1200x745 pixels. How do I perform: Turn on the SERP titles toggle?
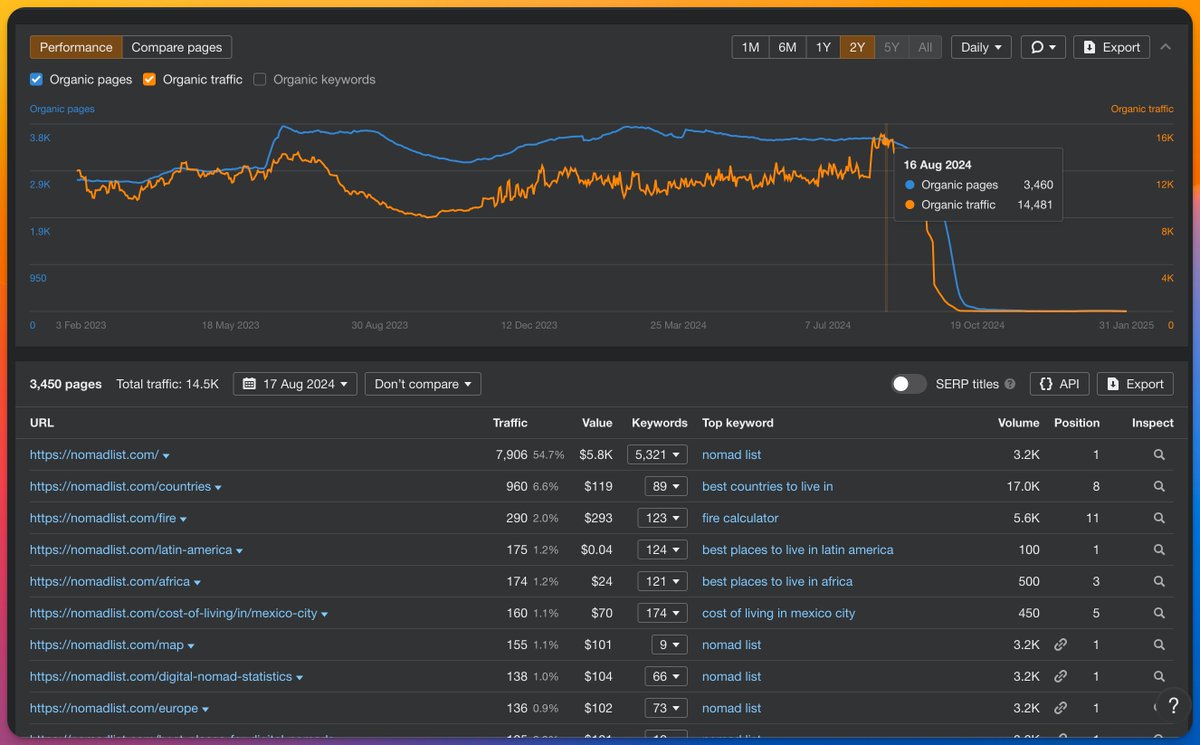pyautogui.click(x=909, y=384)
